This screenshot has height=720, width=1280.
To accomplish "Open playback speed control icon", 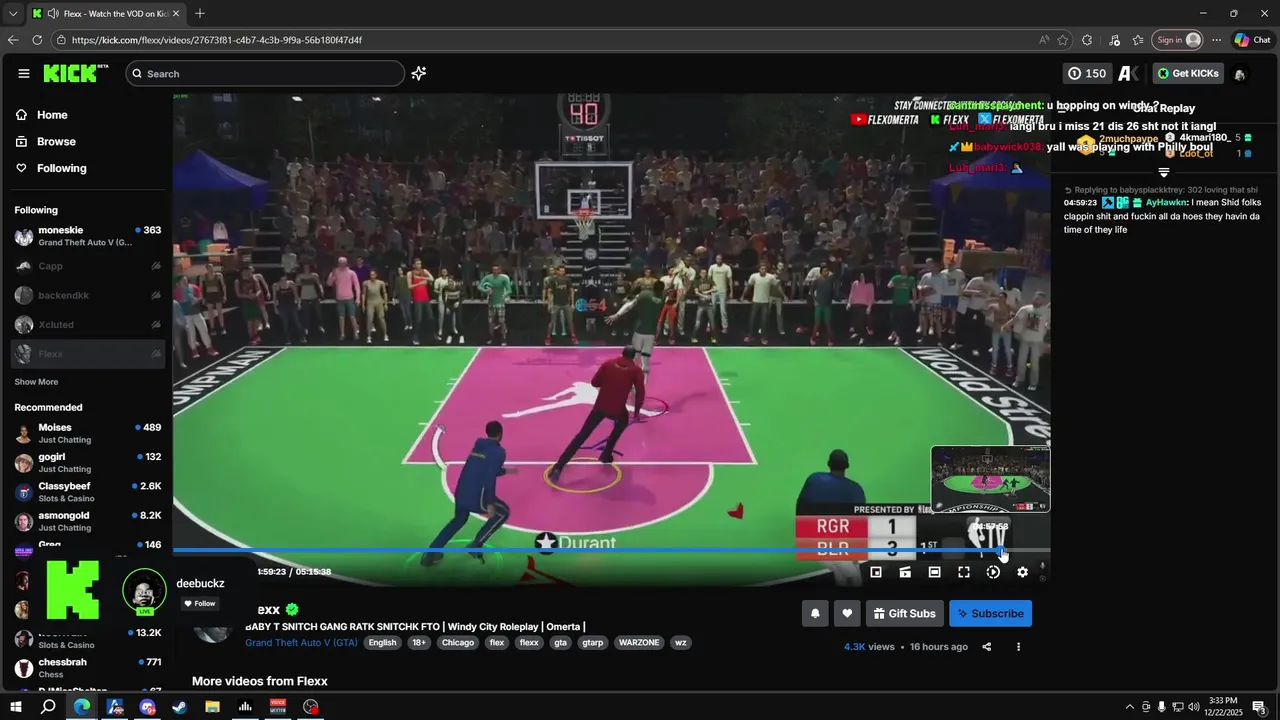I will click(993, 572).
